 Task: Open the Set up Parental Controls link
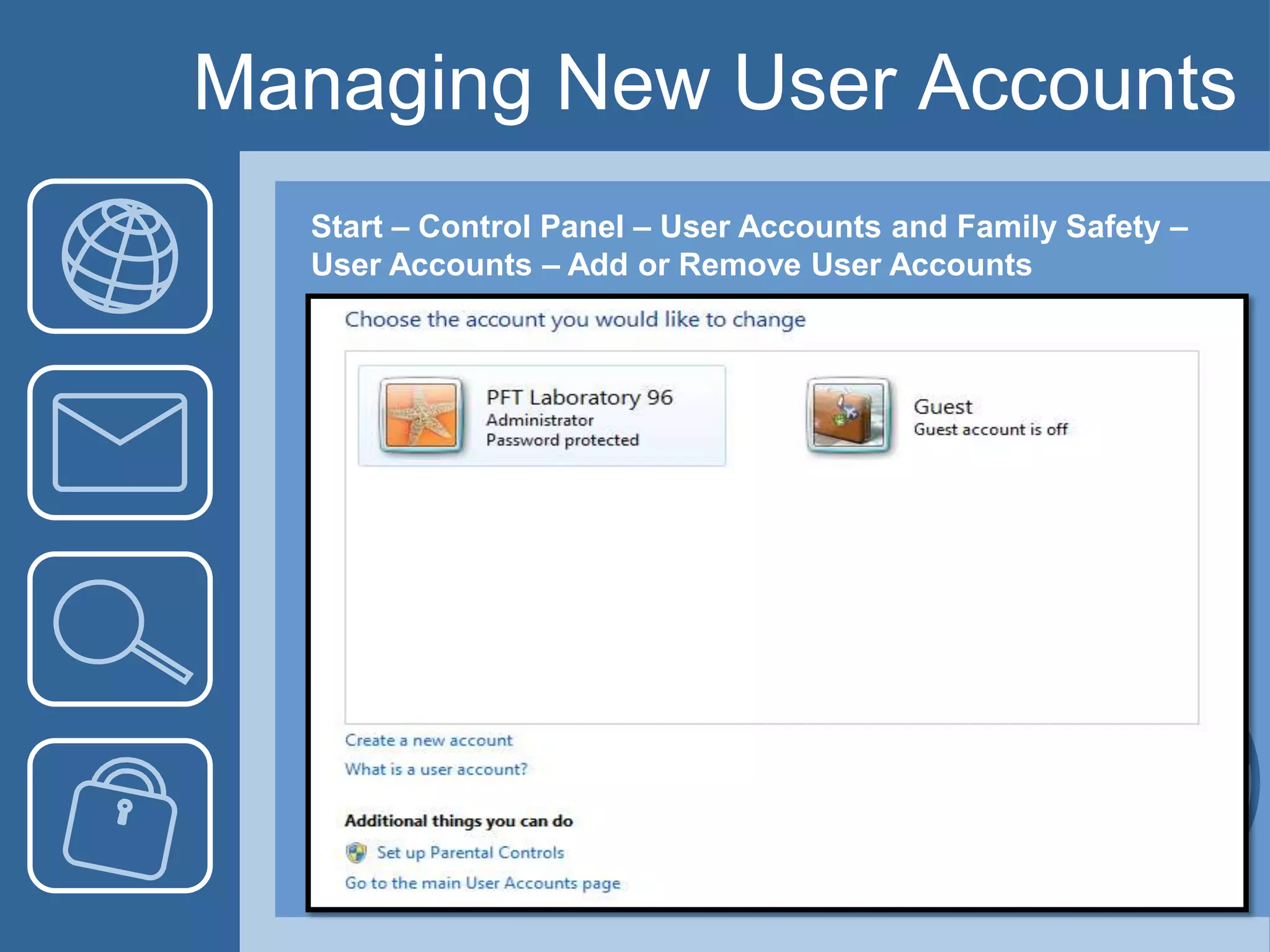[x=470, y=853]
